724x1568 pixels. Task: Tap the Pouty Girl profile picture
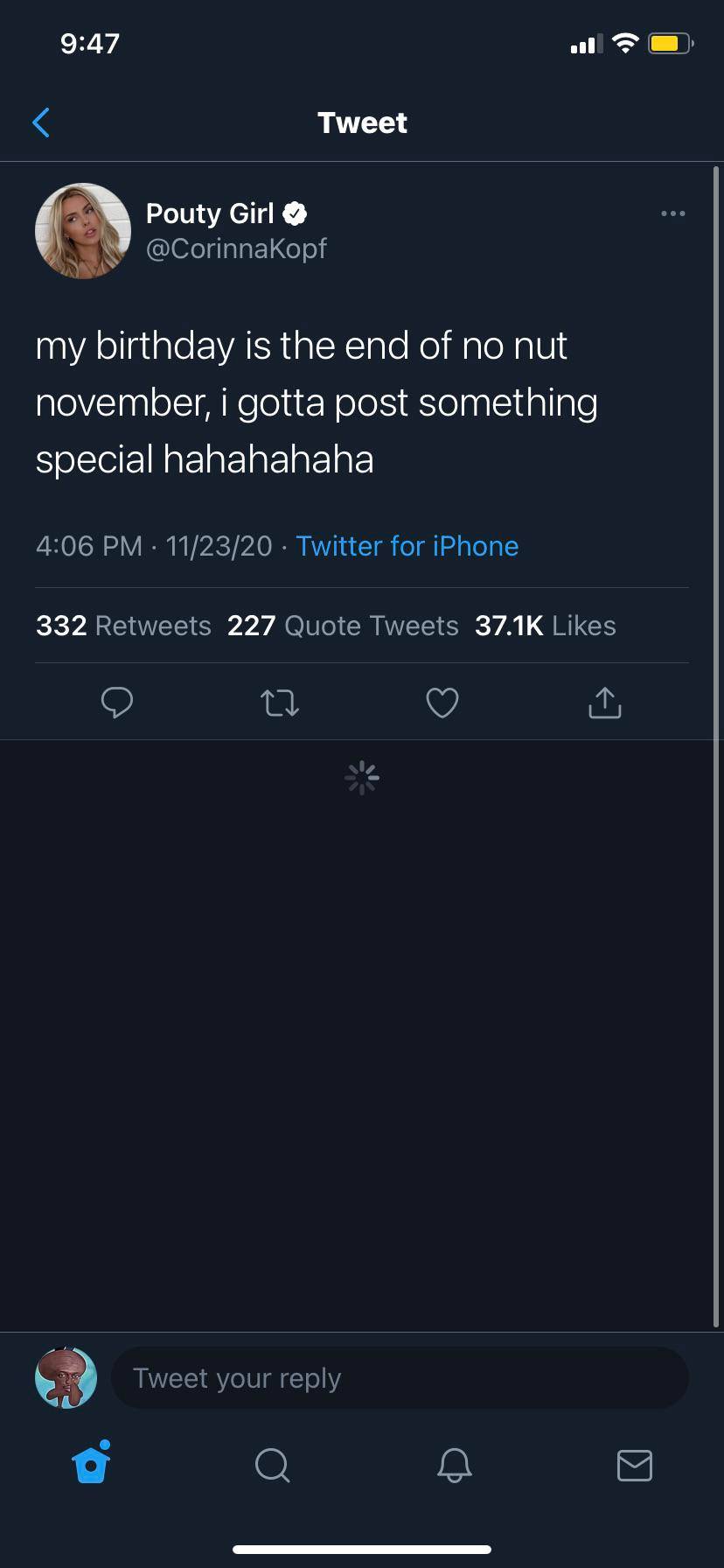point(83,231)
